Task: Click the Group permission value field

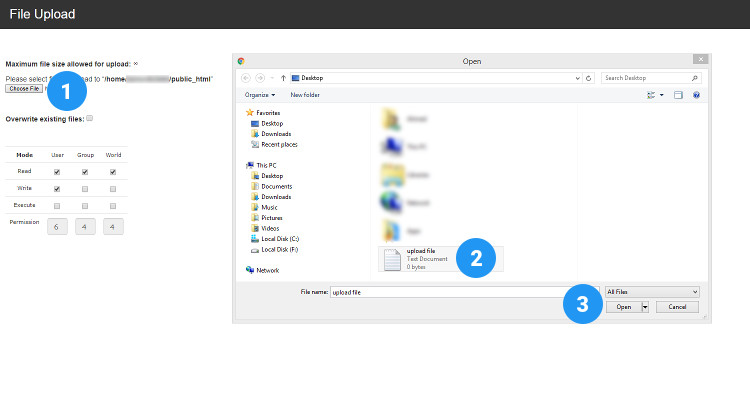Action: coord(85,227)
